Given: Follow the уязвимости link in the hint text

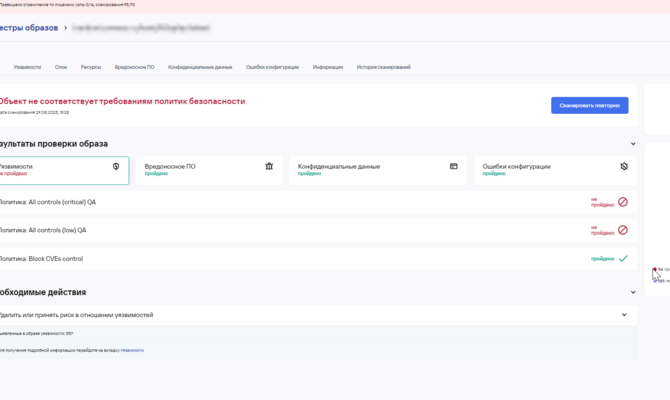Looking at the screenshot, I should click(x=132, y=350).
